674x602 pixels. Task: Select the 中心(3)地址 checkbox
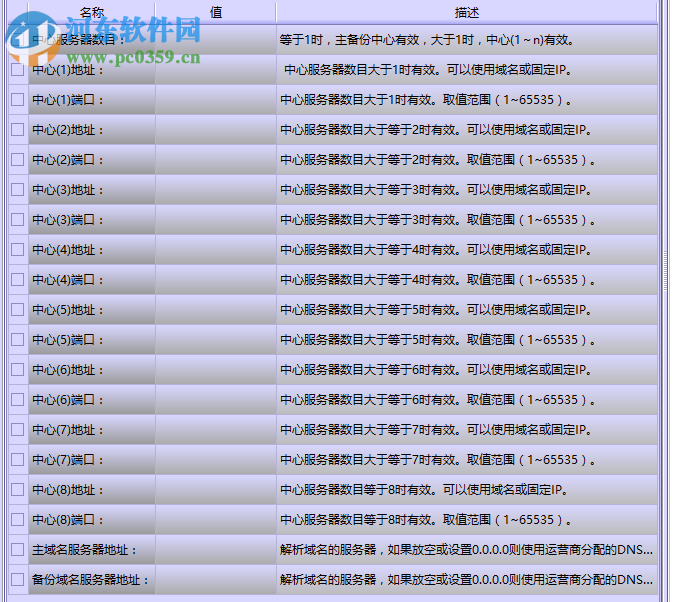(18, 190)
